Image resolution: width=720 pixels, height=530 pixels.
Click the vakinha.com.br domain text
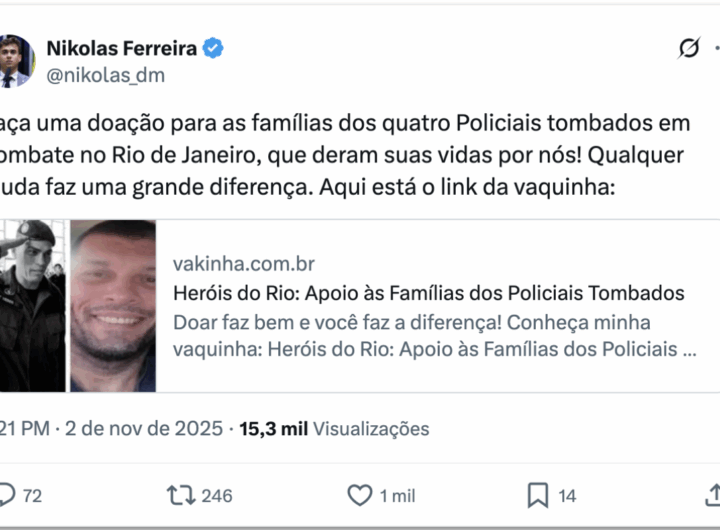coord(244,264)
